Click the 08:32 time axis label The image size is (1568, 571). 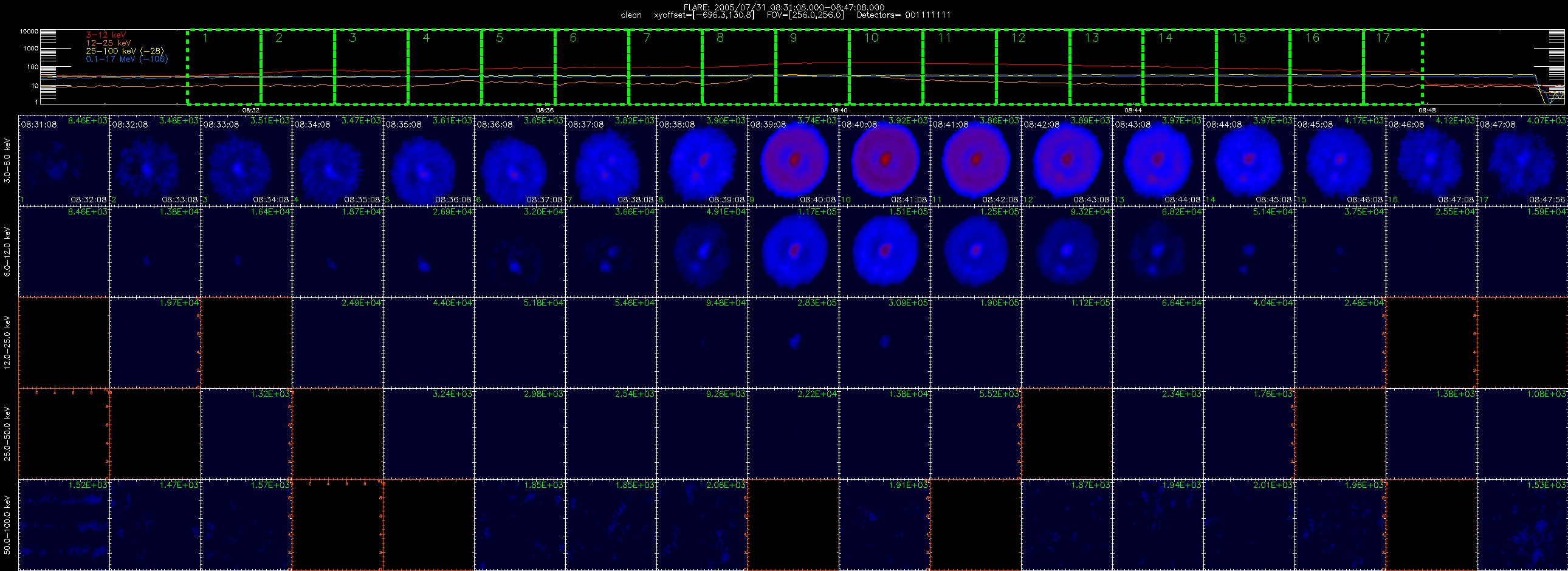251,111
